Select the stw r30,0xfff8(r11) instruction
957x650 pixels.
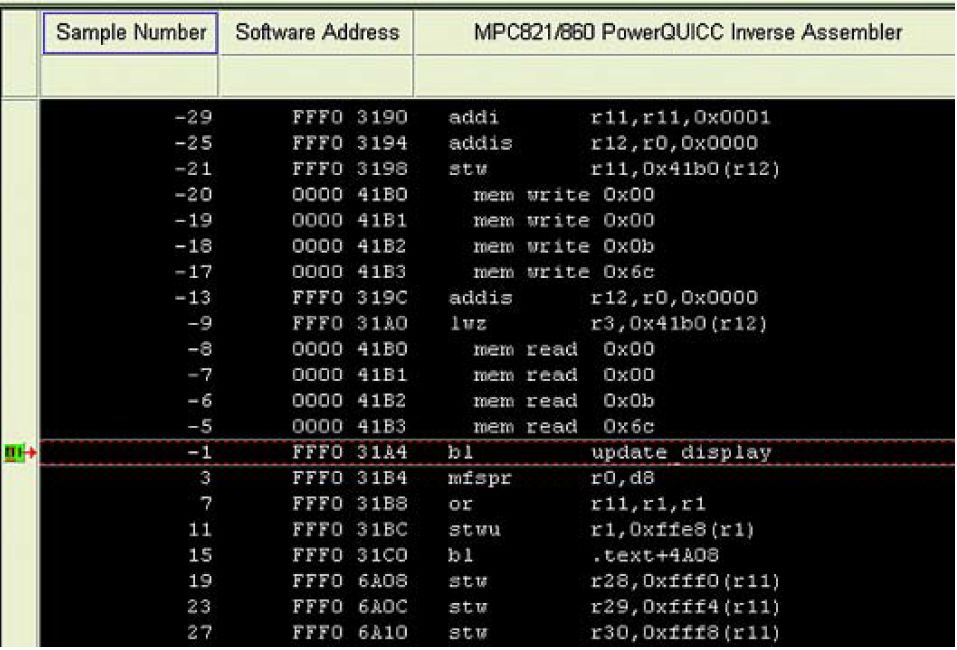pos(613,632)
